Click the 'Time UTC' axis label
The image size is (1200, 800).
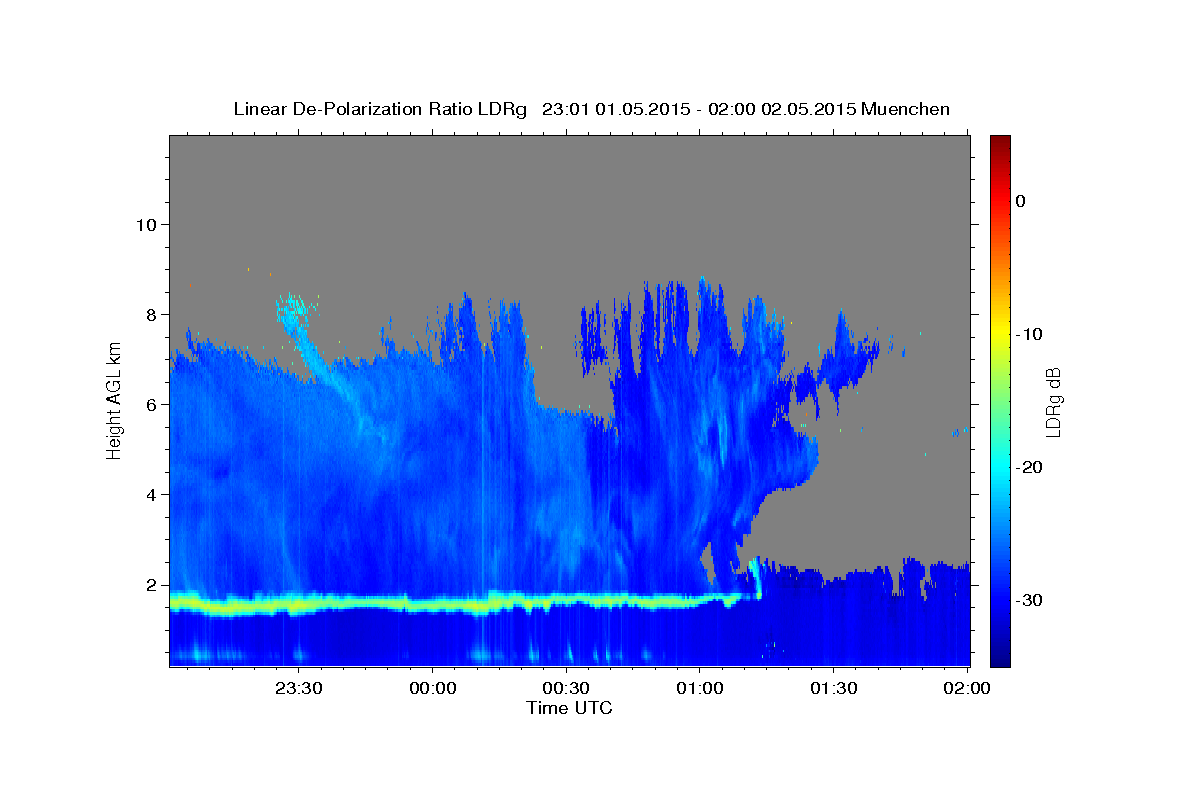(569, 708)
